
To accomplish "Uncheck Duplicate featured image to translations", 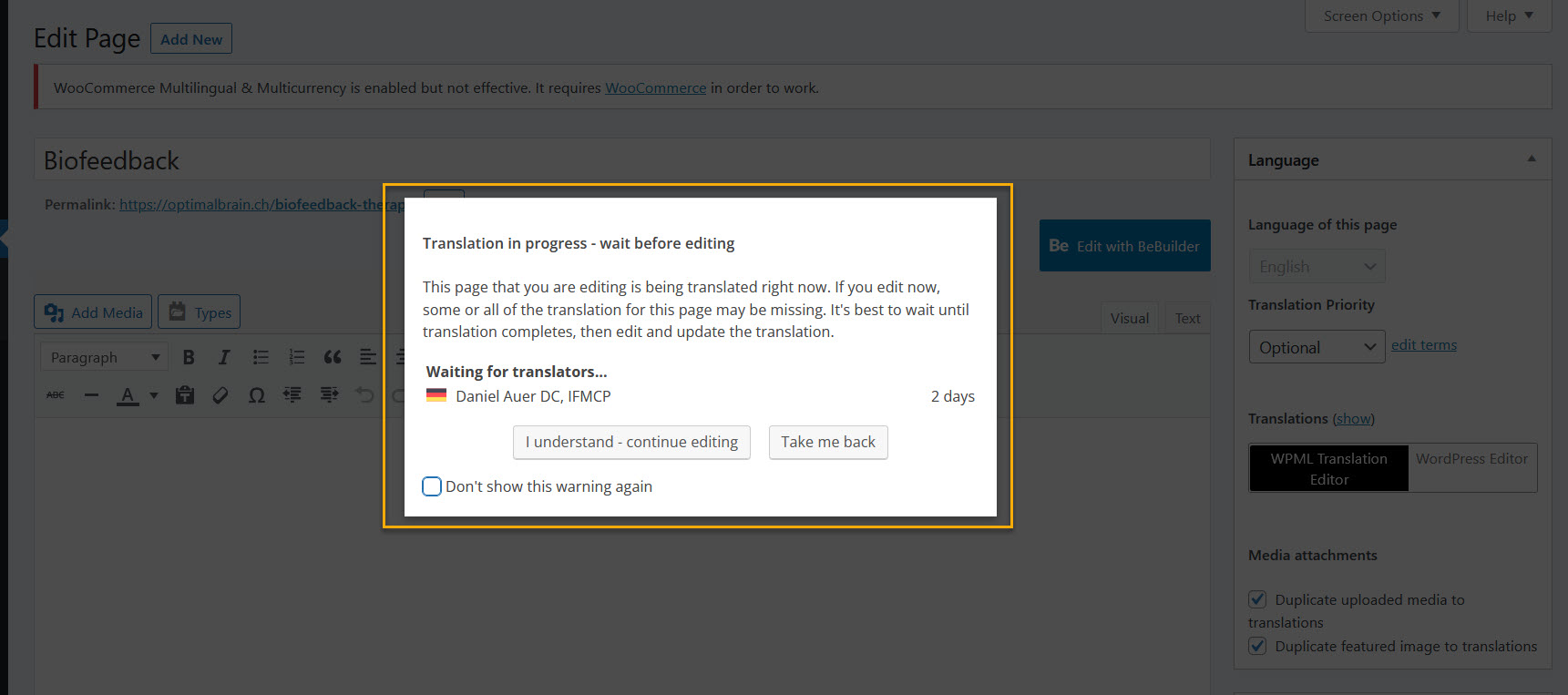I will click(x=1257, y=646).
